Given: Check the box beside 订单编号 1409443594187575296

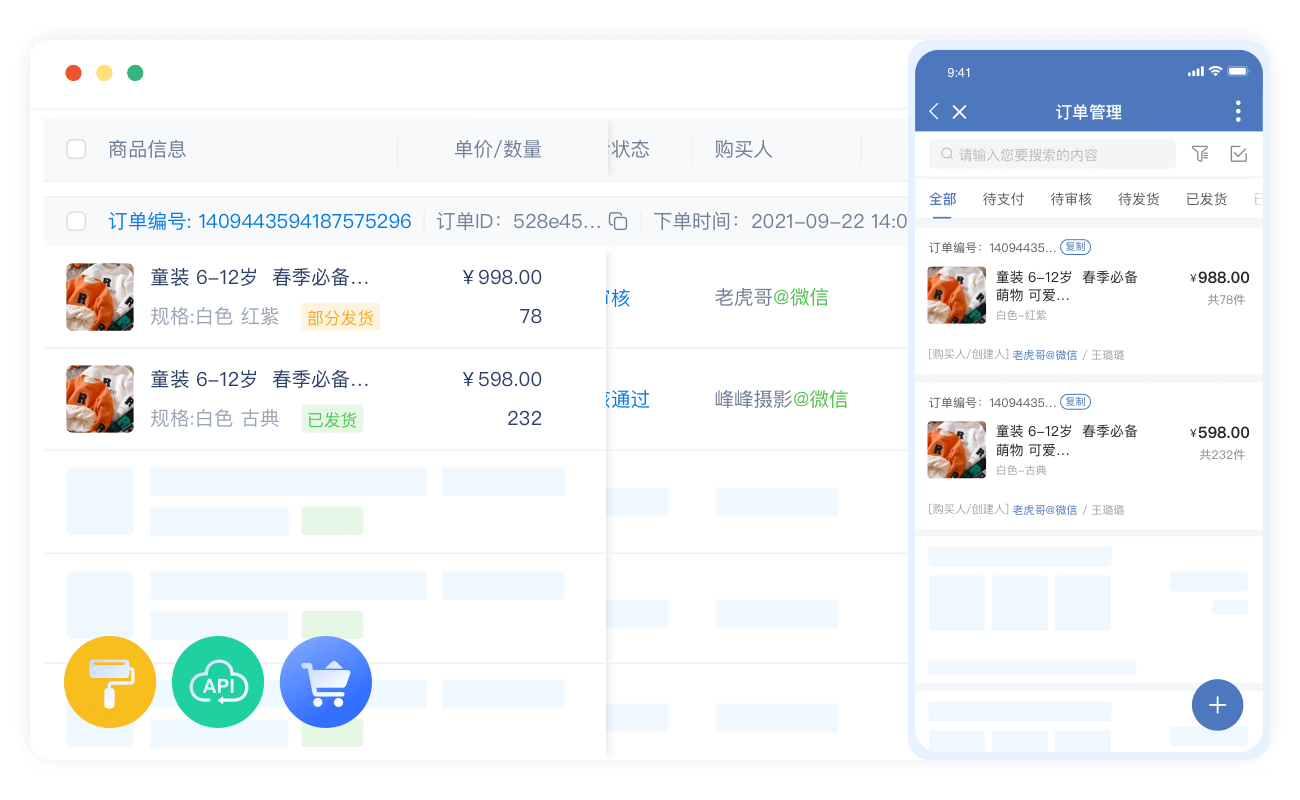Looking at the screenshot, I should point(76,221).
